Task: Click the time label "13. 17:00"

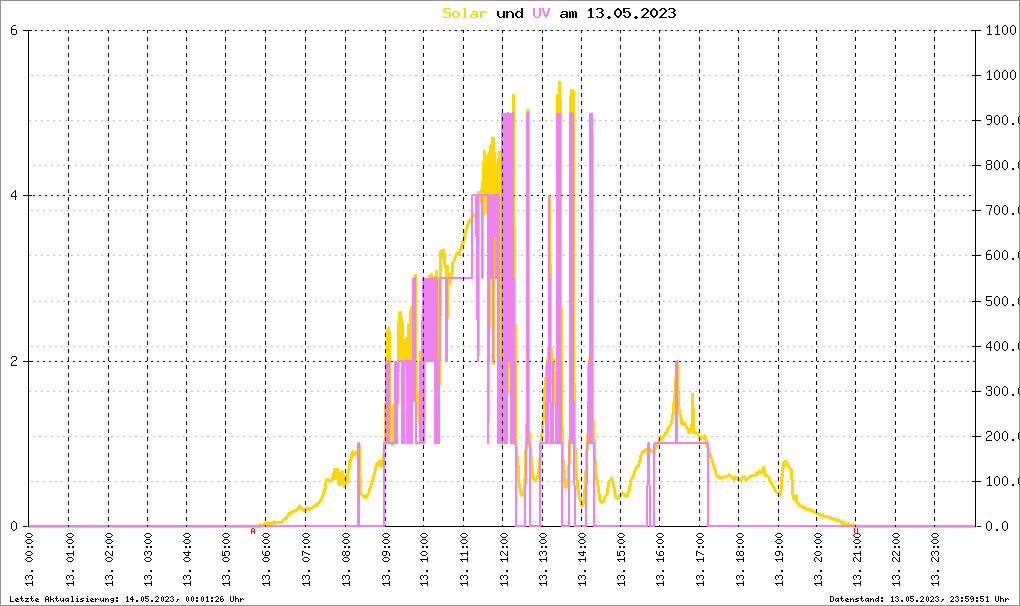Action: tap(700, 559)
